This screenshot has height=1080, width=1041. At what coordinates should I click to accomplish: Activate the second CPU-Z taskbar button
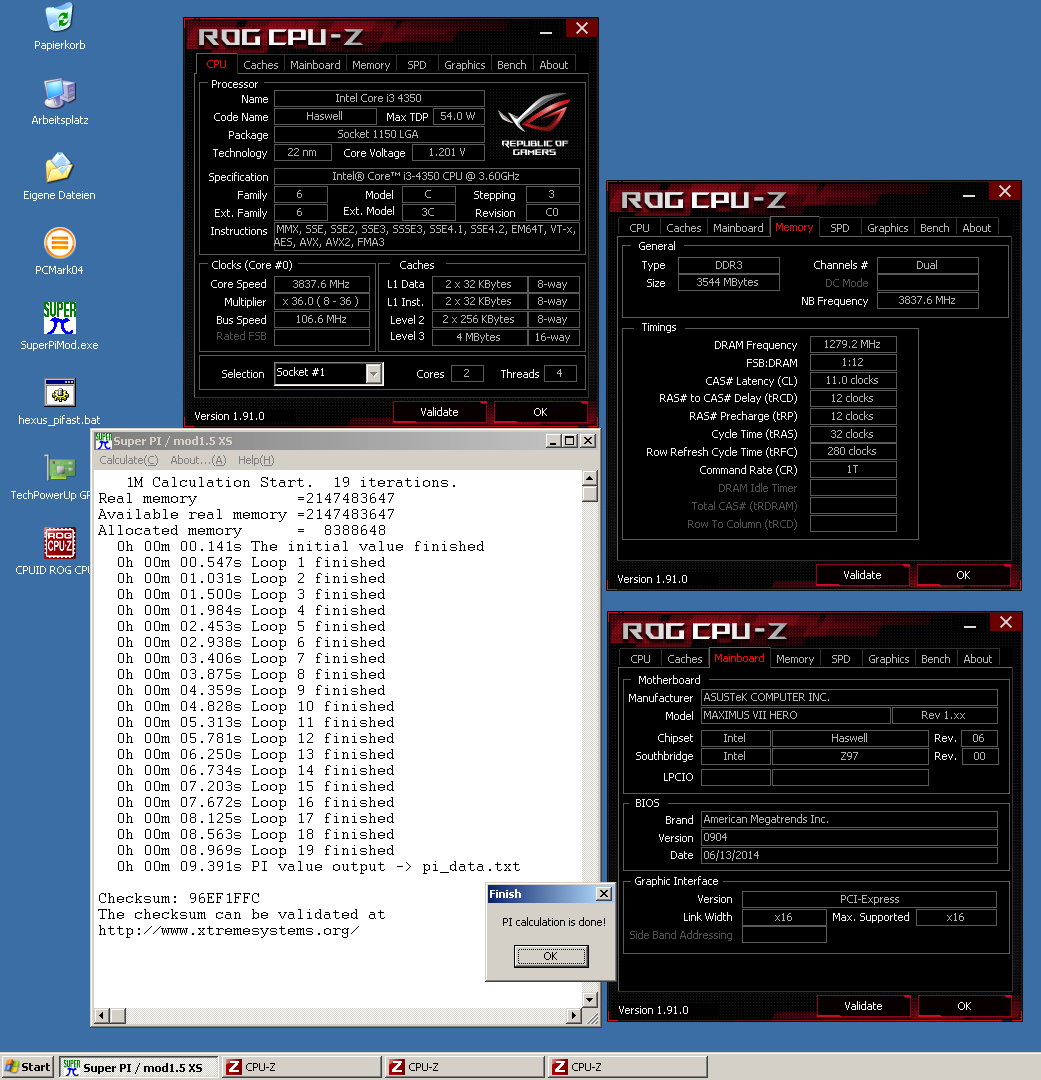(465, 1067)
